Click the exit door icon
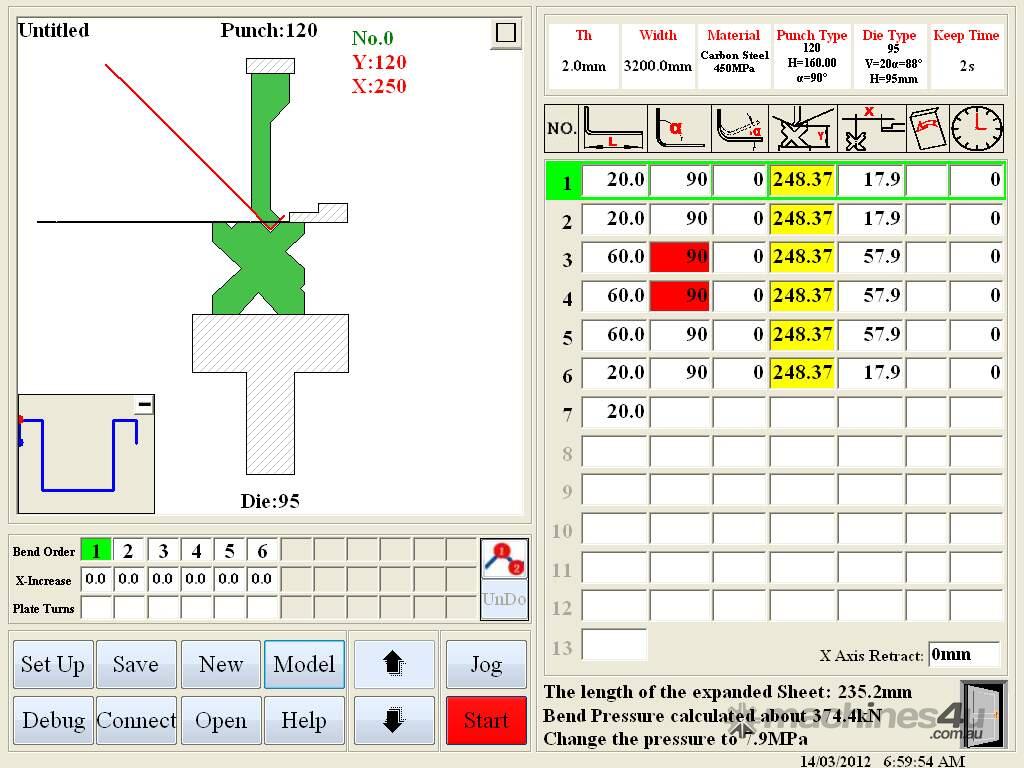The width and height of the screenshot is (1024, 768). point(983,714)
